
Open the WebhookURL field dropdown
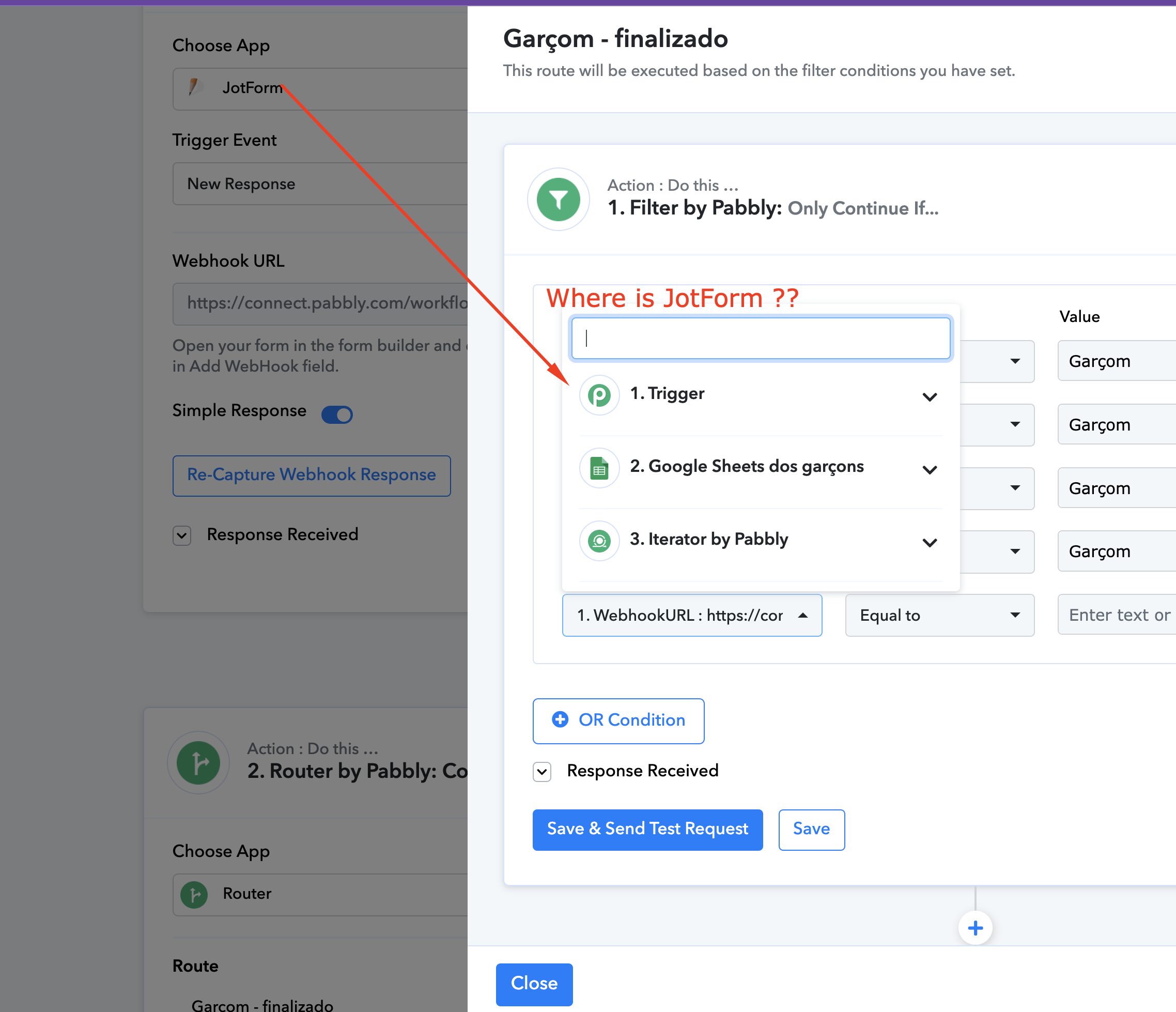point(692,615)
